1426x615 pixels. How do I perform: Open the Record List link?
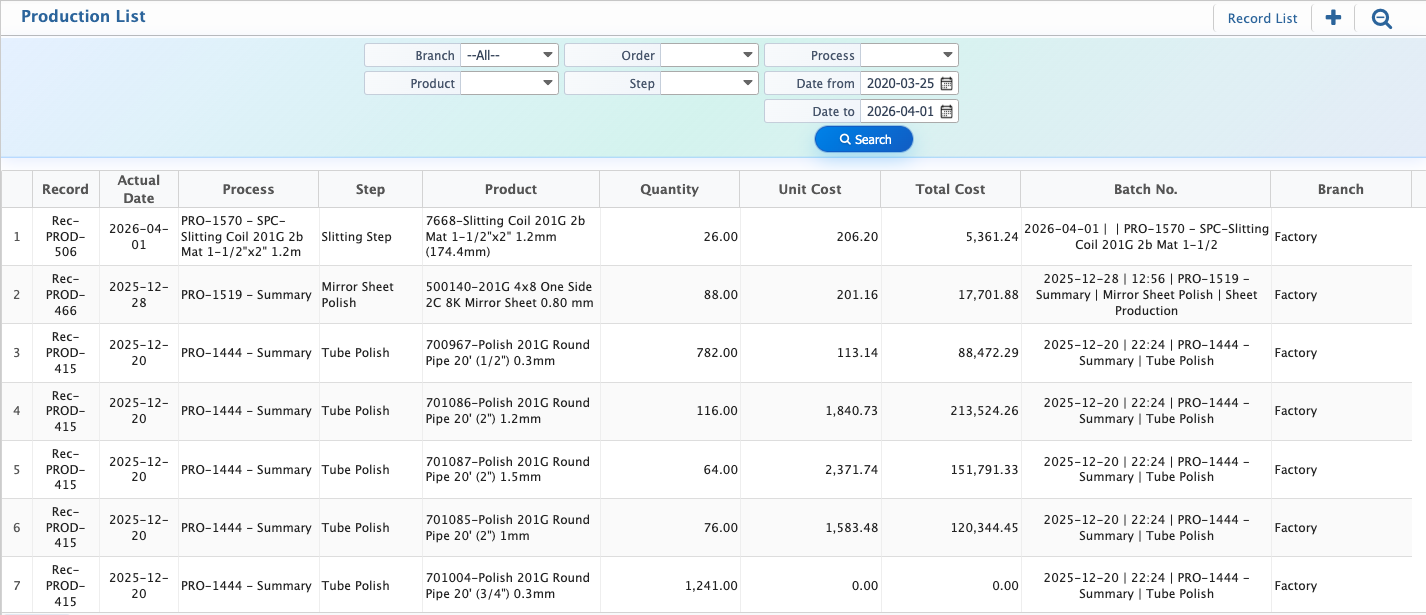coord(1262,18)
